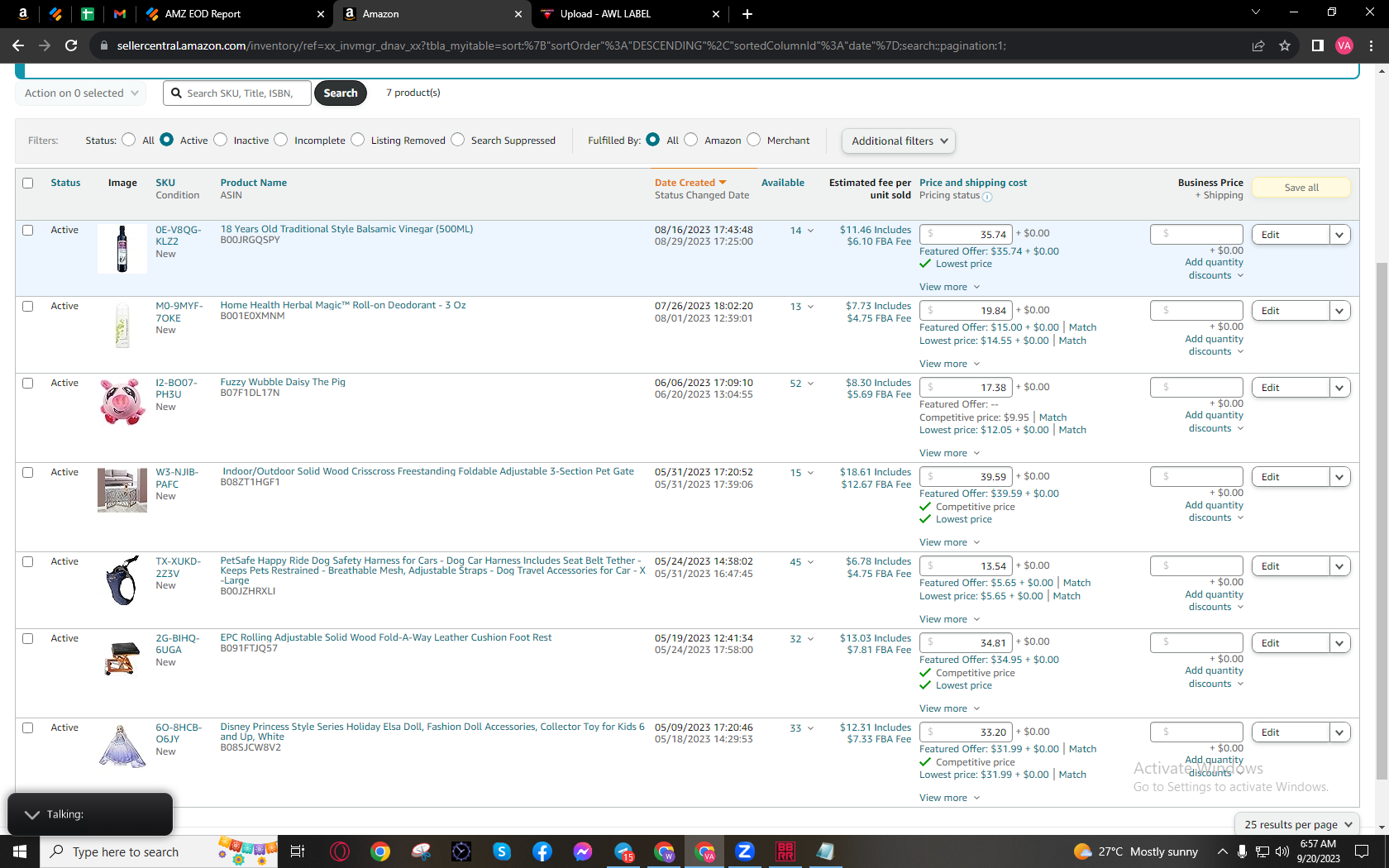Click the volume icon in system tray

(x=1282, y=851)
